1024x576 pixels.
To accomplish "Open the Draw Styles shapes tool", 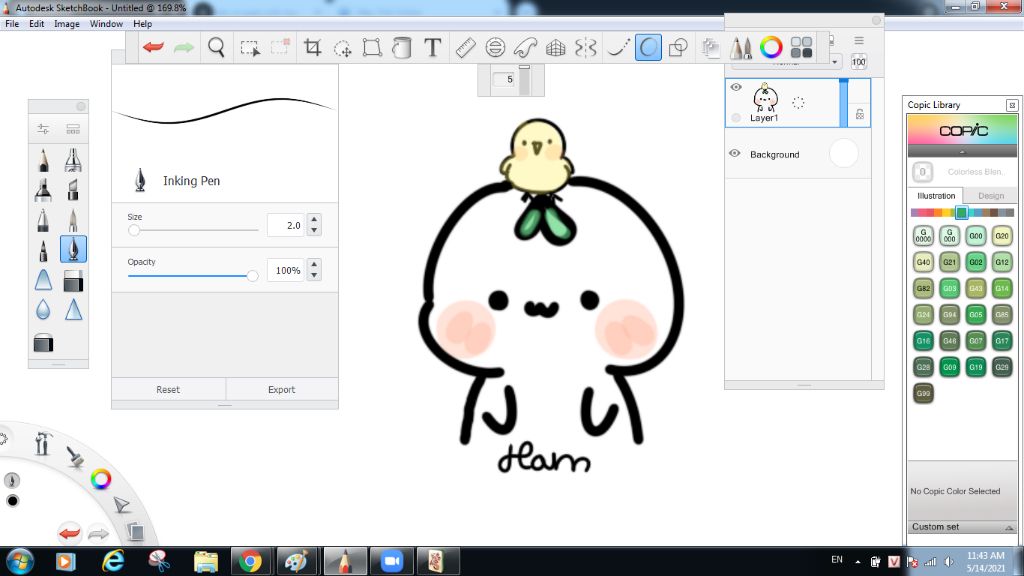I will pyautogui.click(x=679, y=47).
